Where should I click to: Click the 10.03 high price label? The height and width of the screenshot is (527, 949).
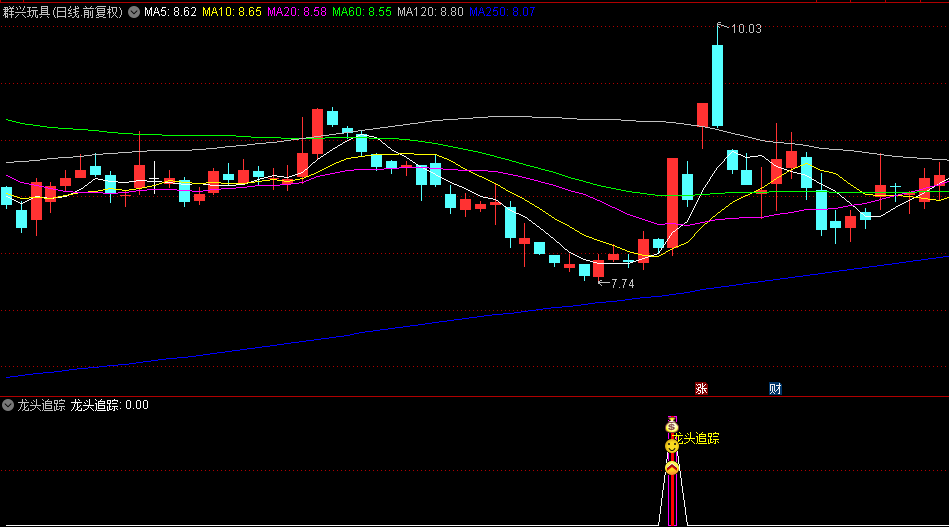coord(746,29)
